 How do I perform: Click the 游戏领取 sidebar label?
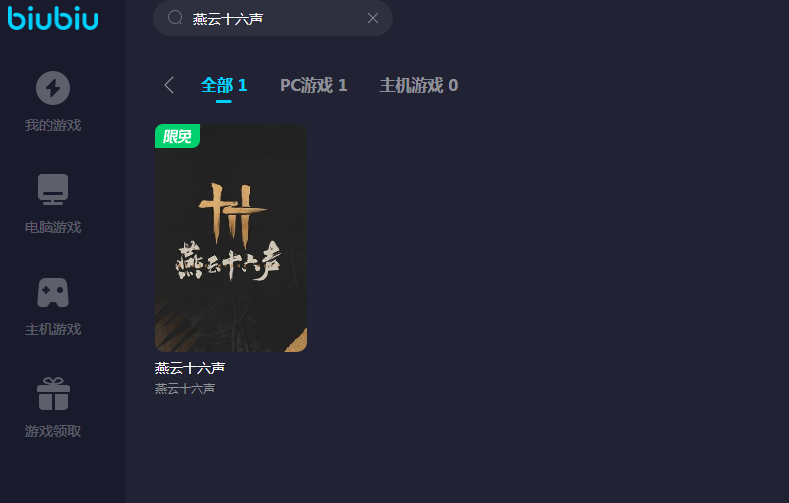(53, 431)
